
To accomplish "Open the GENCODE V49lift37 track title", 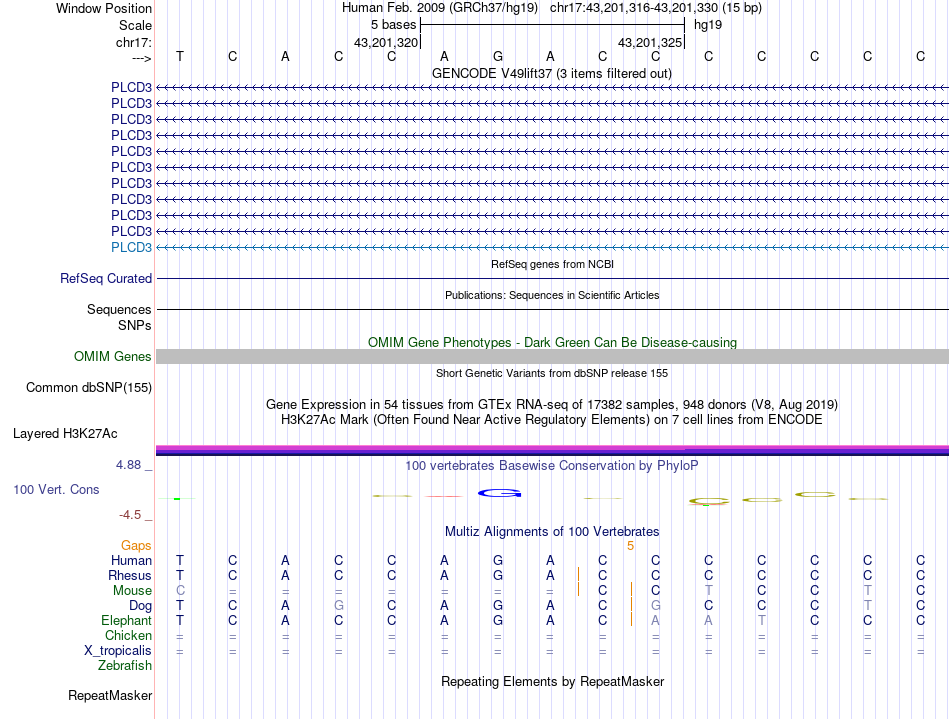I will pos(551,73).
